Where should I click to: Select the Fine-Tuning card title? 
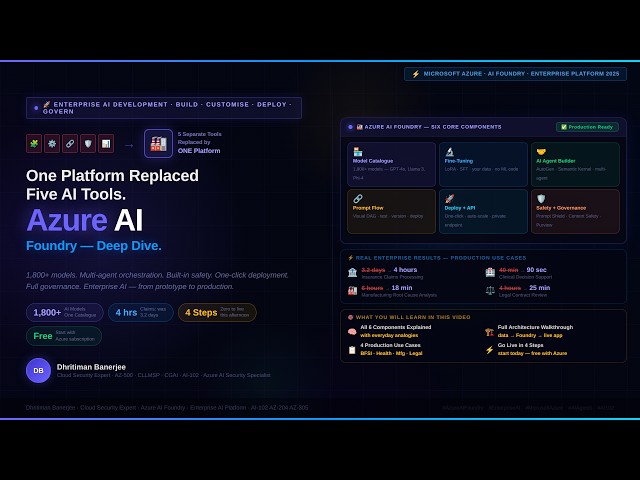coord(459,161)
